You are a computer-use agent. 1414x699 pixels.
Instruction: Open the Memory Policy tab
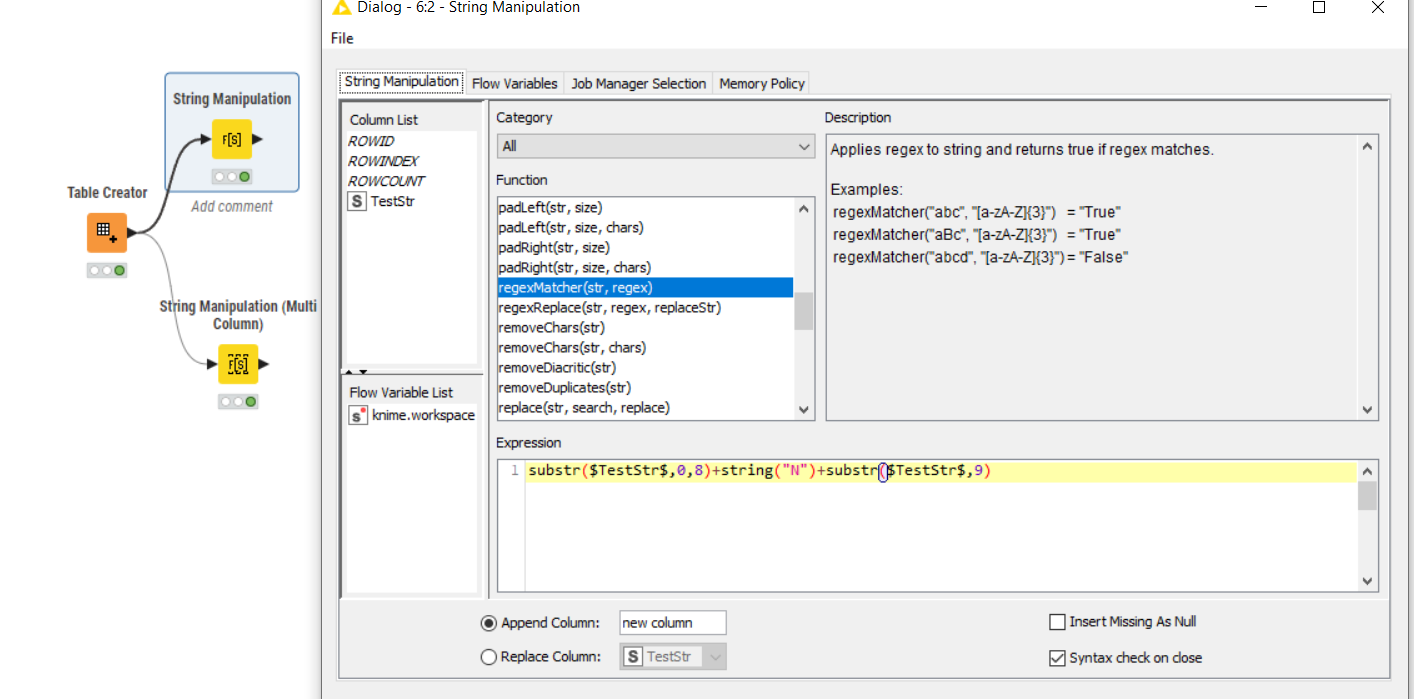click(761, 84)
